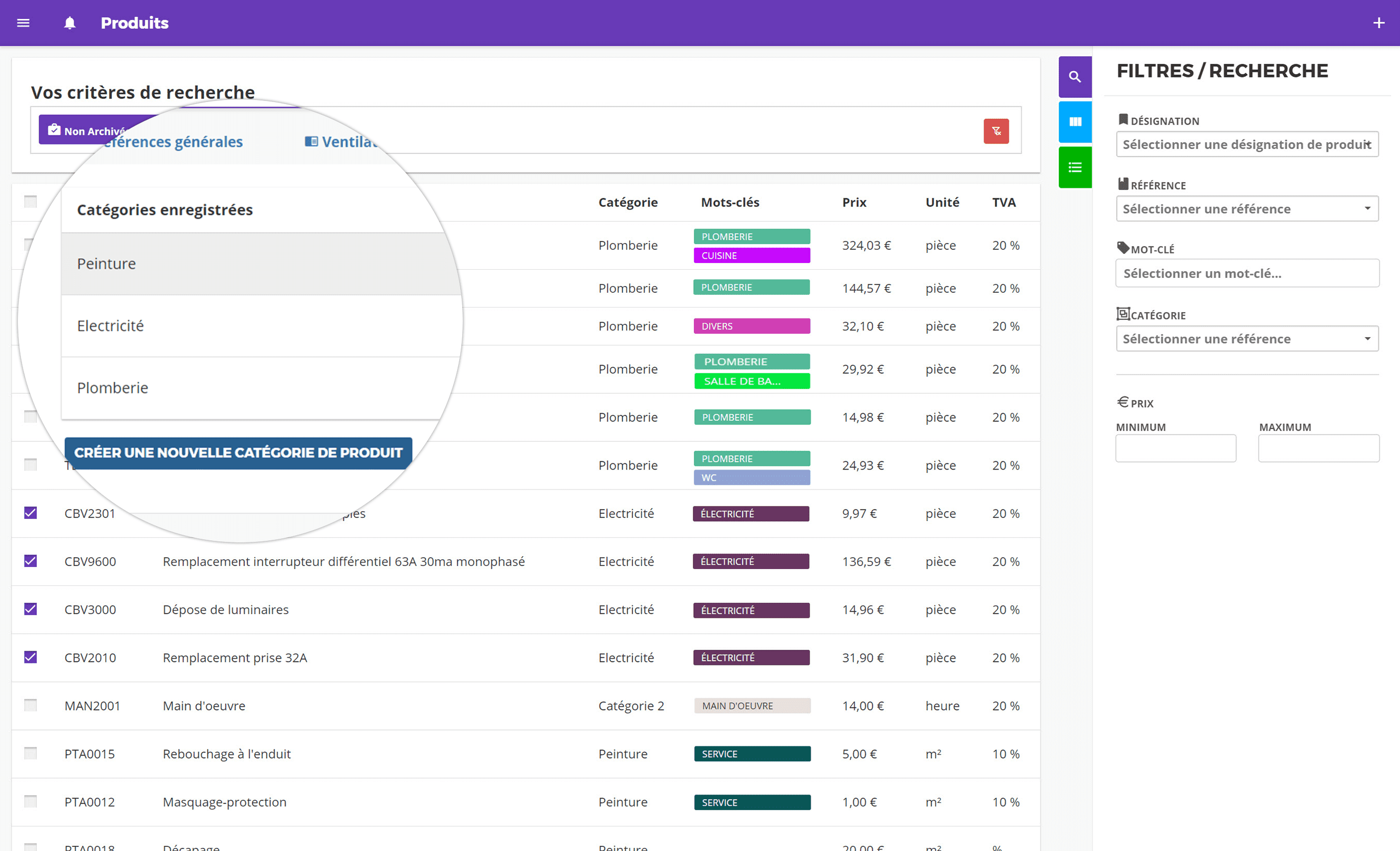The width and height of the screenshot is (1400, 851).
Task: Click the pink DIVERS keyword tag
Action: pyautogui.click(x=752, y=326)
